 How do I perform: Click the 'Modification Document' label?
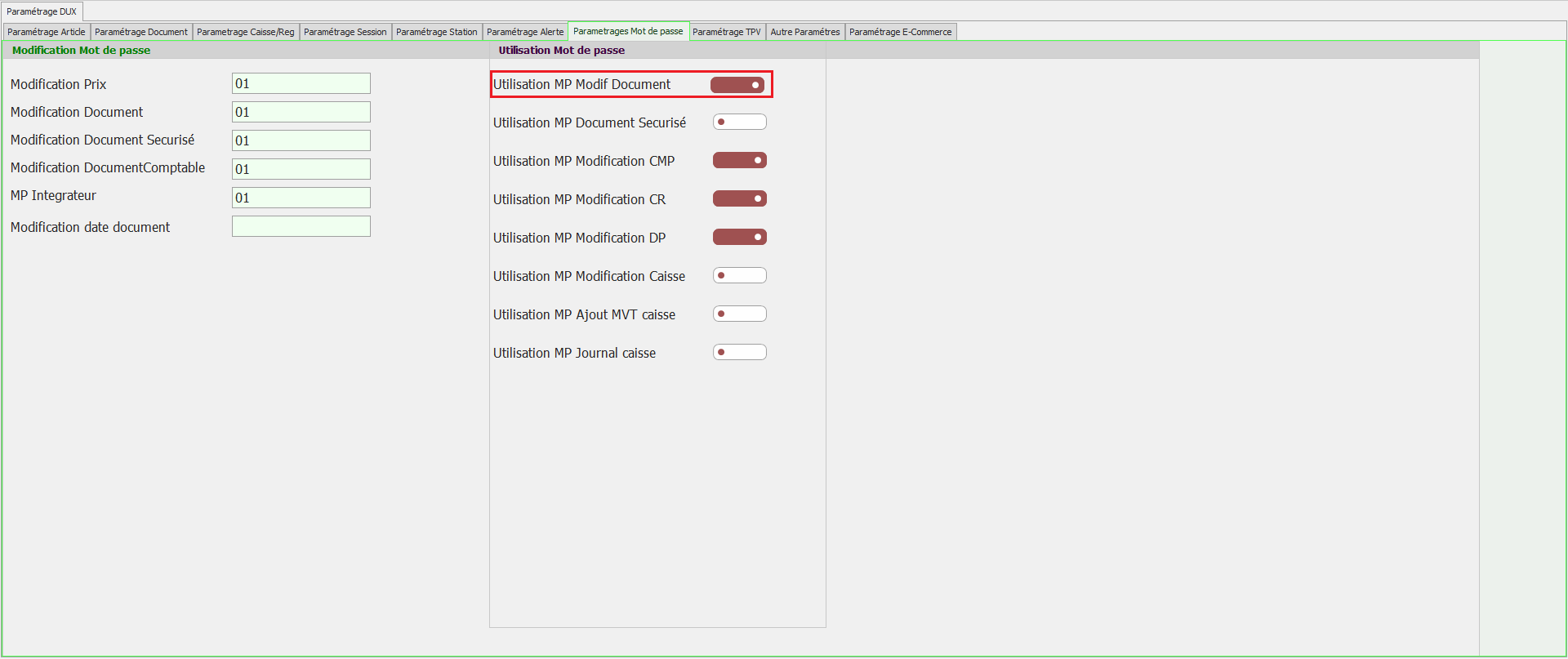click(x=77, y=112)
